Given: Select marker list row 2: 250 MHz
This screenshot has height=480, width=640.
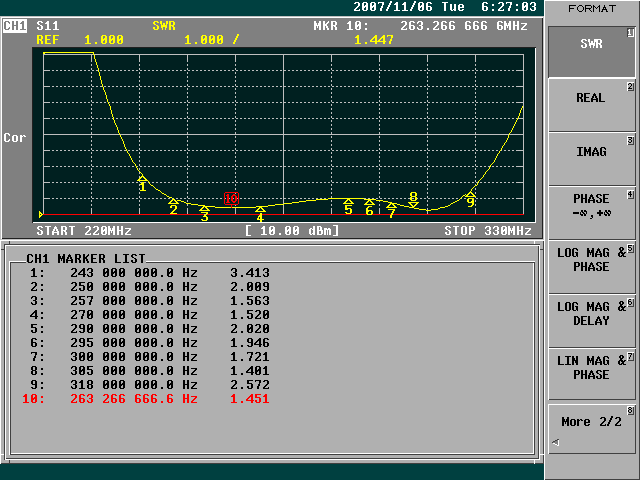Looking at the screenshot, I should pos(149,287).
